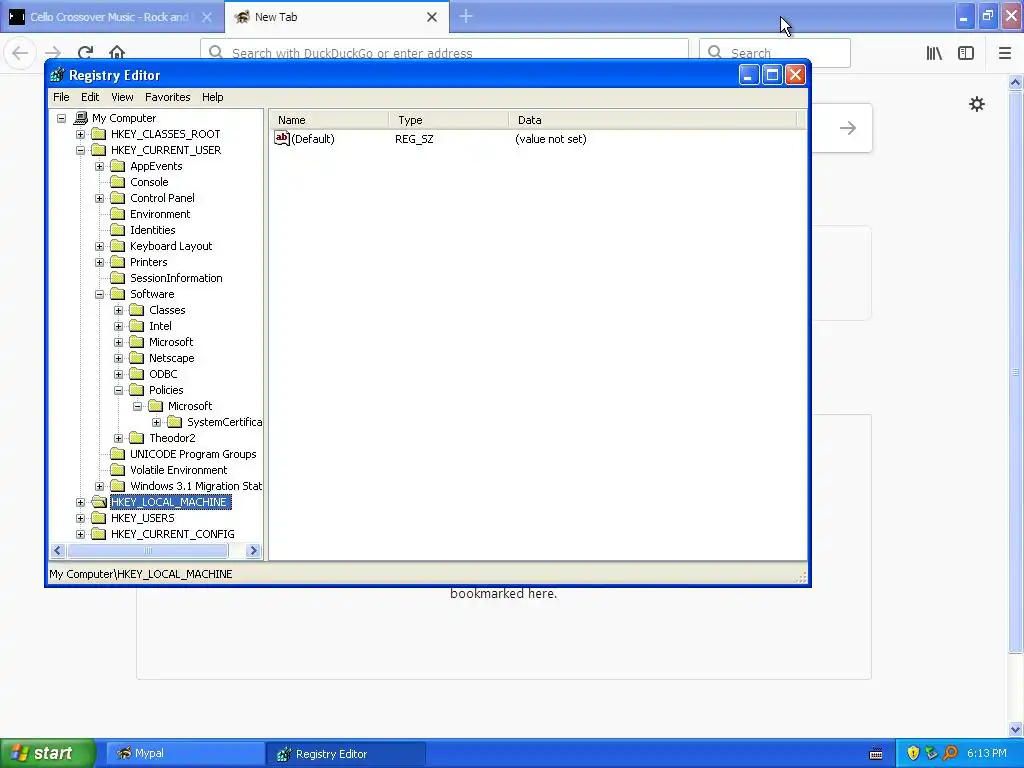1024x768 pixels.
Task: Select the UNICODE Program Groups folder icon
Action: click(118, 454)
